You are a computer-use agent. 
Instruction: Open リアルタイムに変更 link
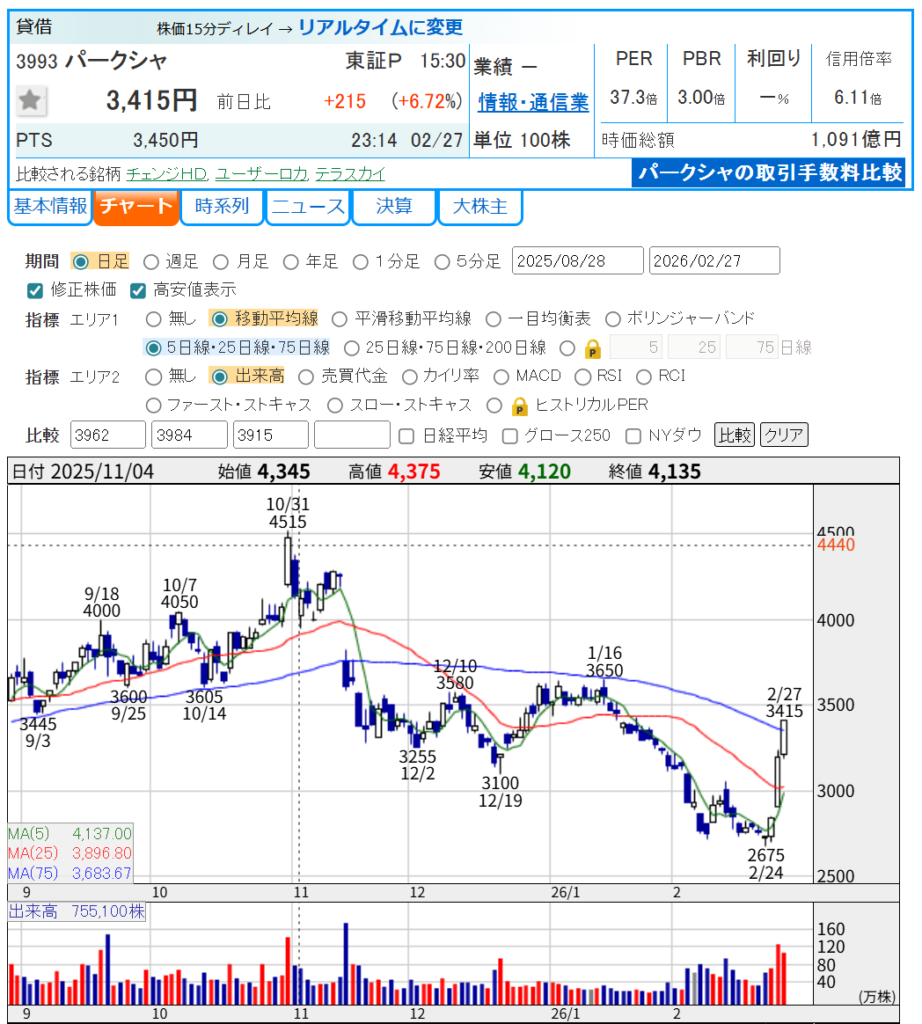pos(380,28)
